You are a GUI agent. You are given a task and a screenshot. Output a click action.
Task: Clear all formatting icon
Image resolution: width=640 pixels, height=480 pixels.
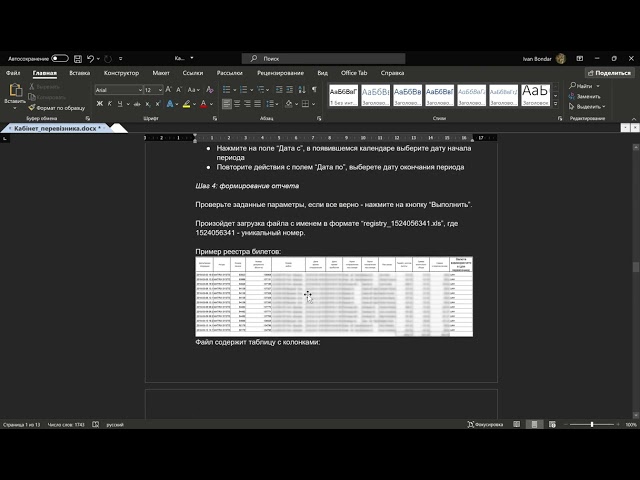tap(209, 89)
